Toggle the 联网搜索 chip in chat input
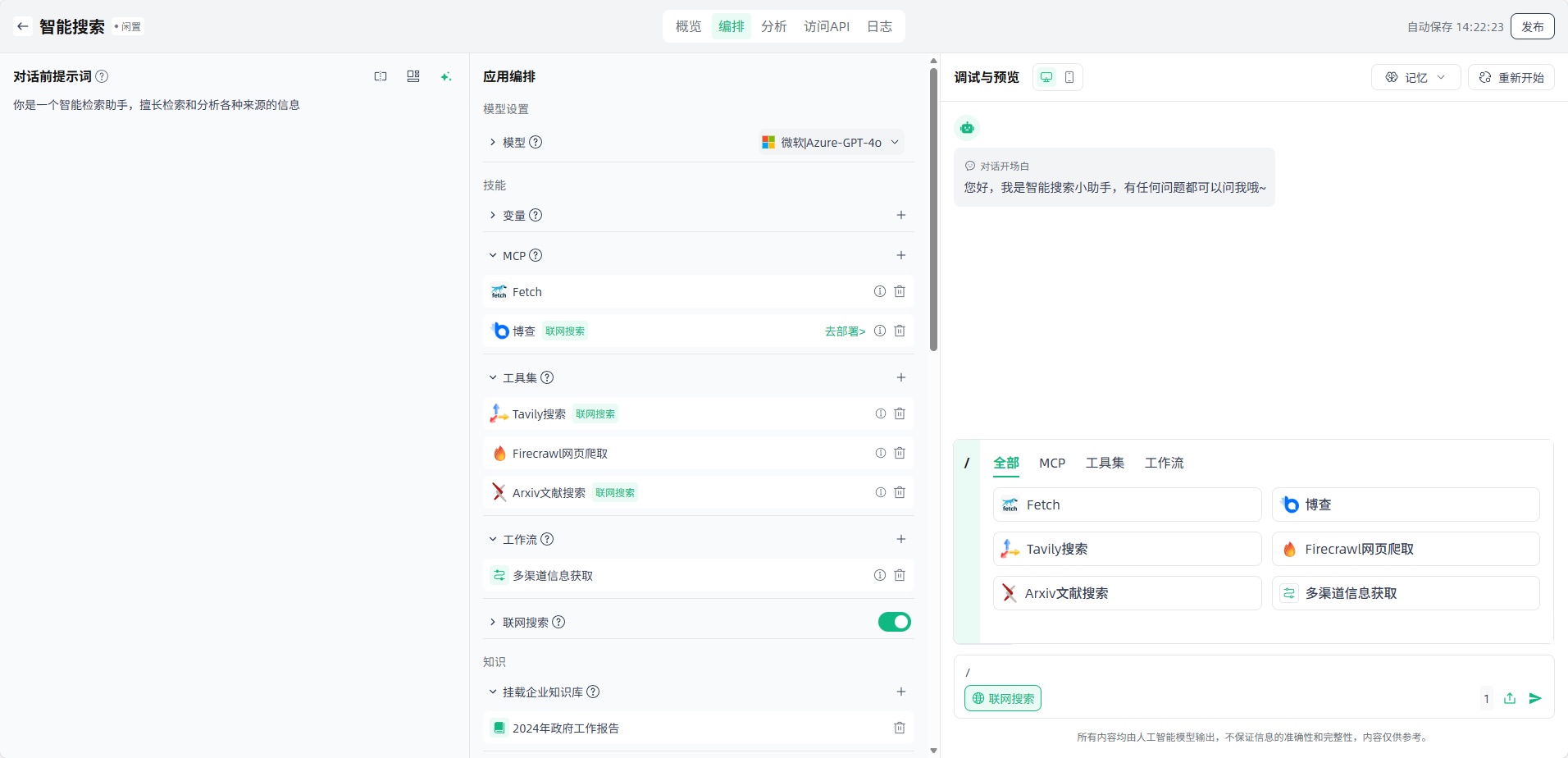Viewport: 1568px width, 758px height. 1003,698
